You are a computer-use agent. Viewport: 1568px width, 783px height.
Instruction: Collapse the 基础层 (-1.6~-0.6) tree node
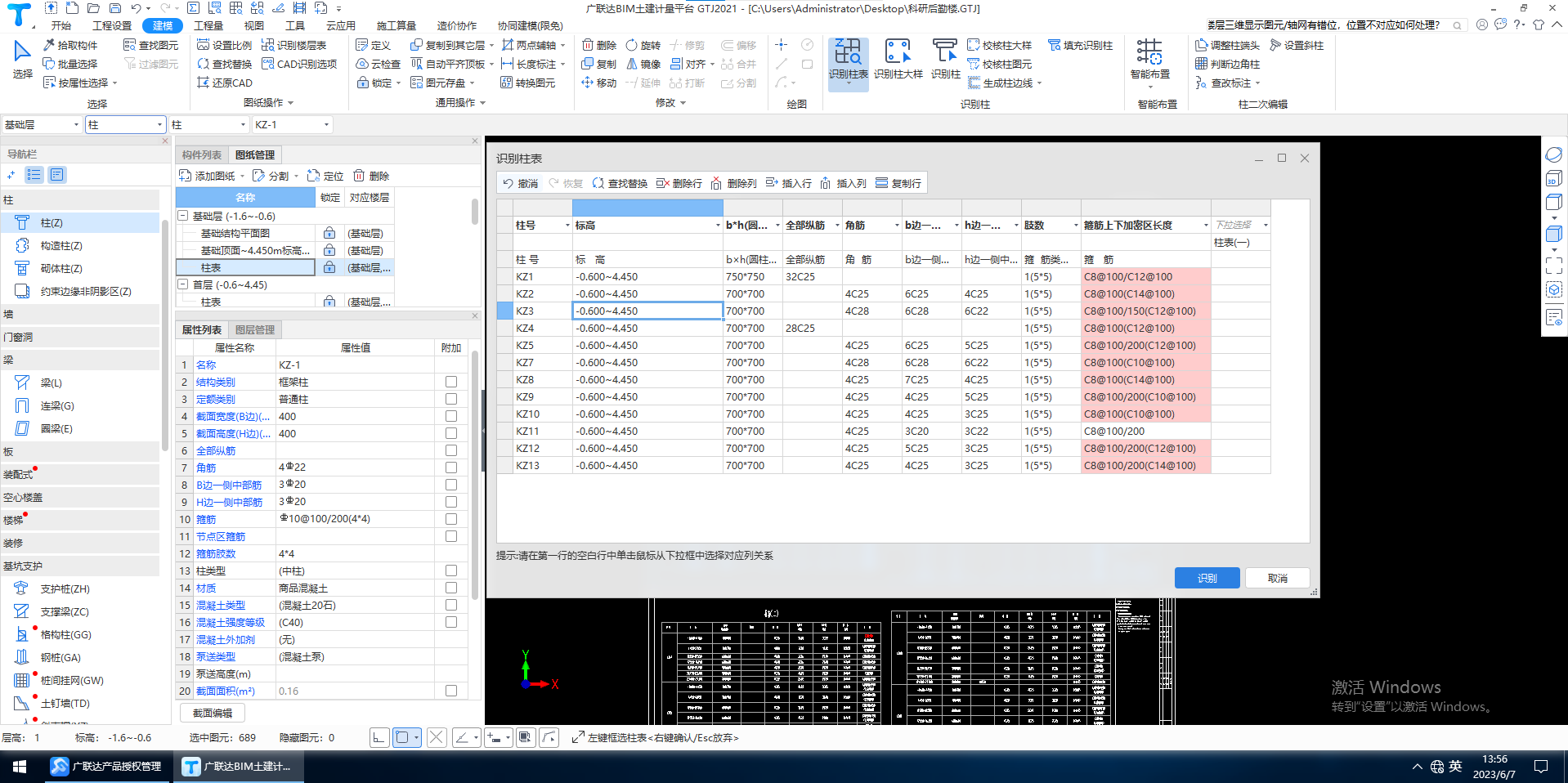coord(183,216)
